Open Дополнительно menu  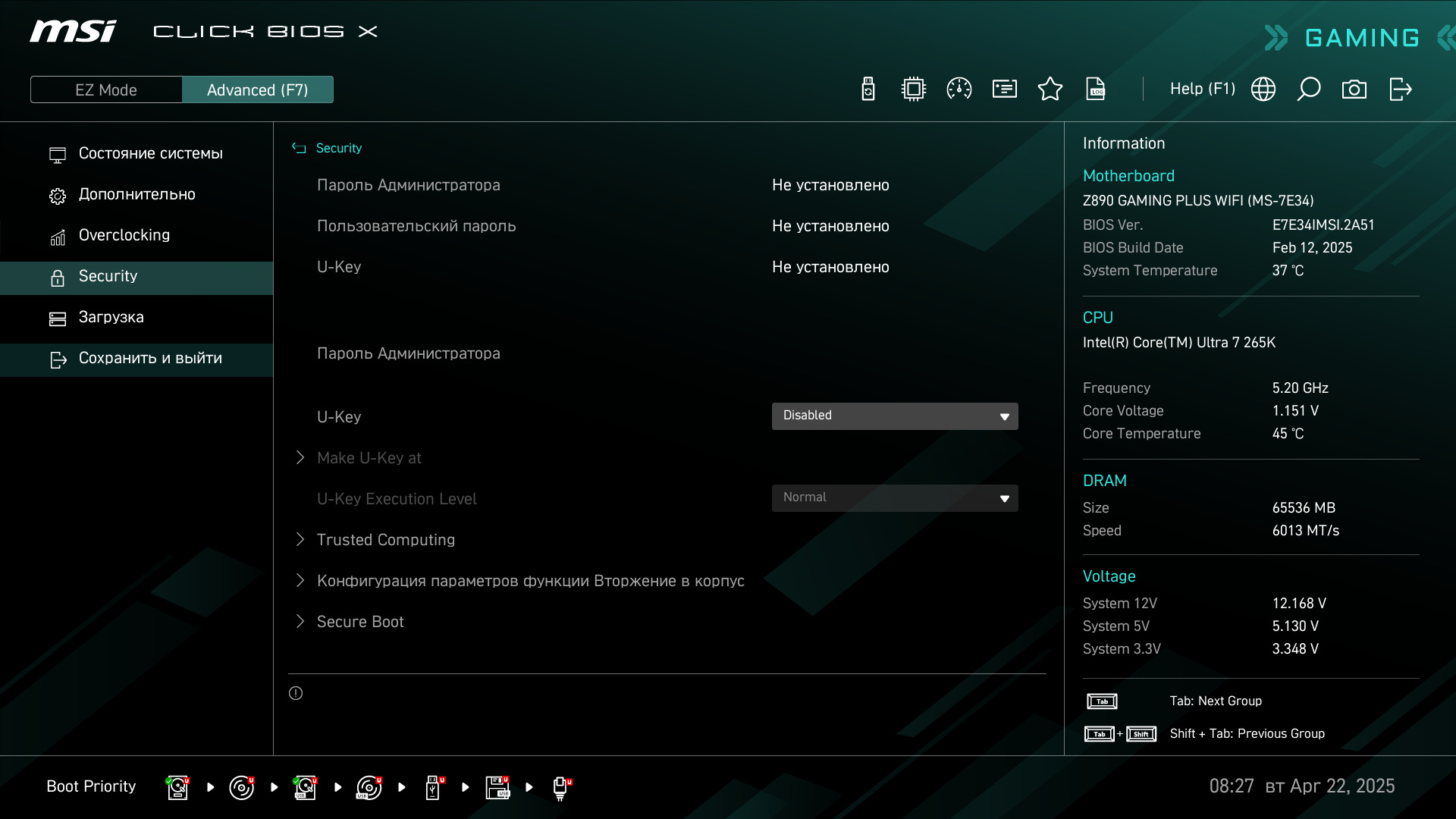(x=136, y=195)
